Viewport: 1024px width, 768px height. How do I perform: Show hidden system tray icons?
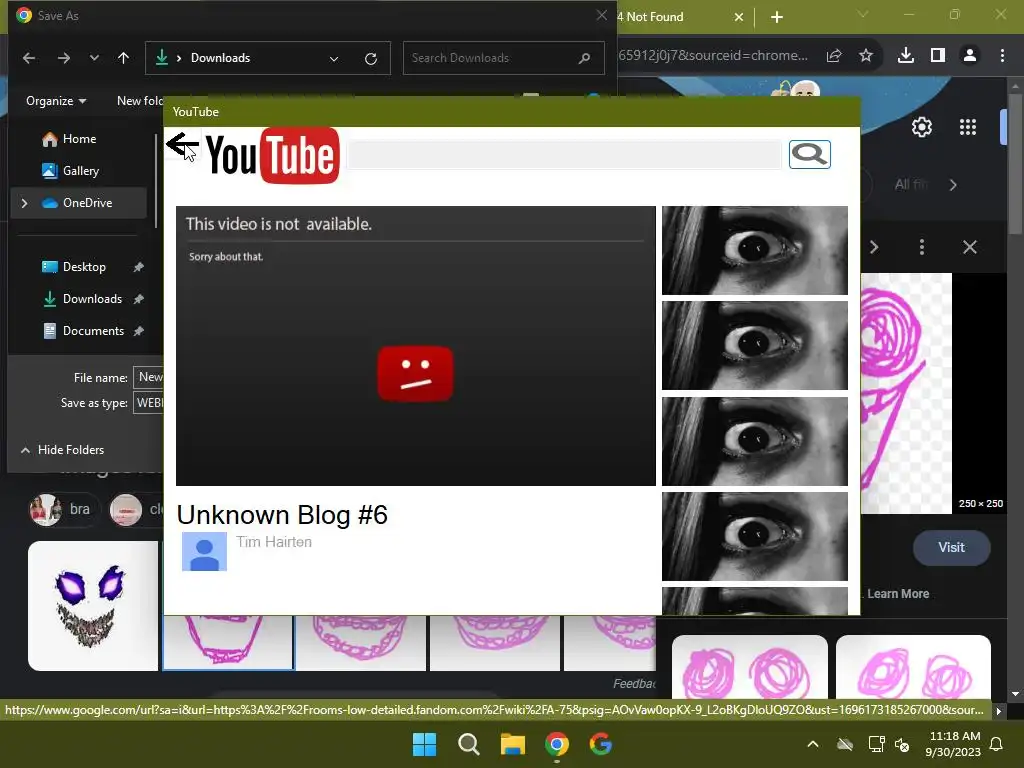coord(812,744)
